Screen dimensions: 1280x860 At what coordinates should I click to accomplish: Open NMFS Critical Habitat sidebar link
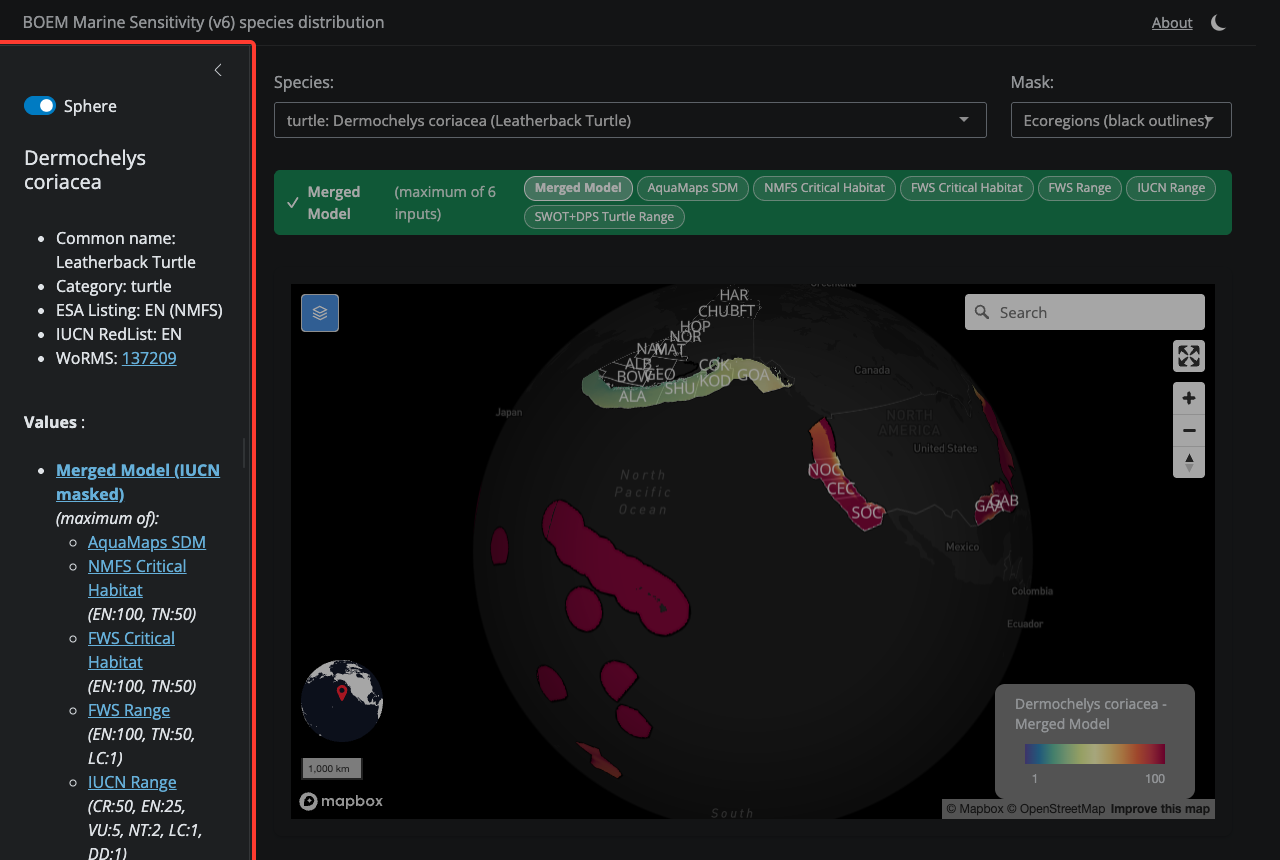point(137,578)
